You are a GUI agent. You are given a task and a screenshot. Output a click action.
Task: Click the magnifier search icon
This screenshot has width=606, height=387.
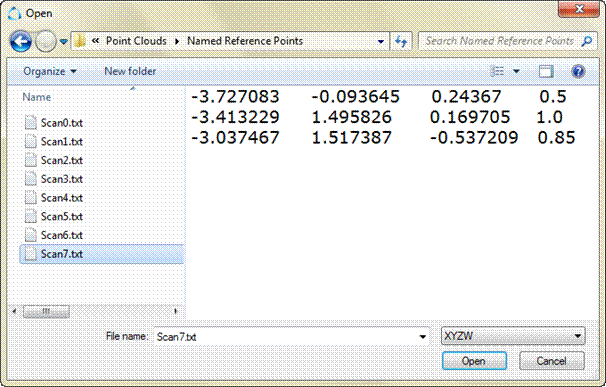[587, 41]
